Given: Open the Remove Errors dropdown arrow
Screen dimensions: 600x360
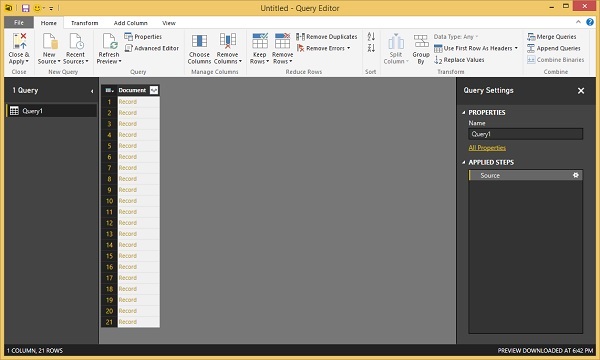Looking at the screenshot, I should tap(349, 48).
